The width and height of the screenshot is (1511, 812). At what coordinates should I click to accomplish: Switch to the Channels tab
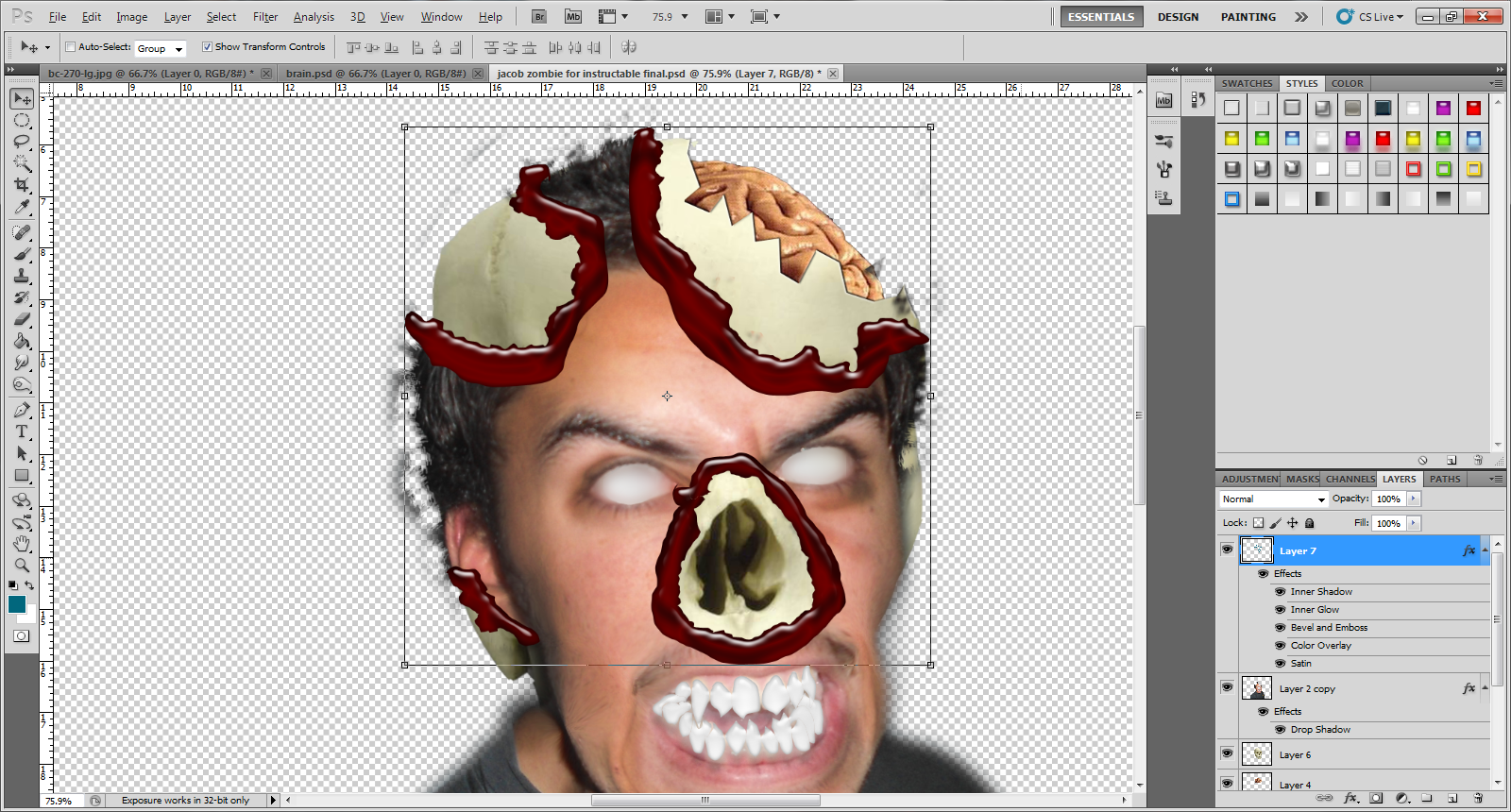coord(1350,479)
